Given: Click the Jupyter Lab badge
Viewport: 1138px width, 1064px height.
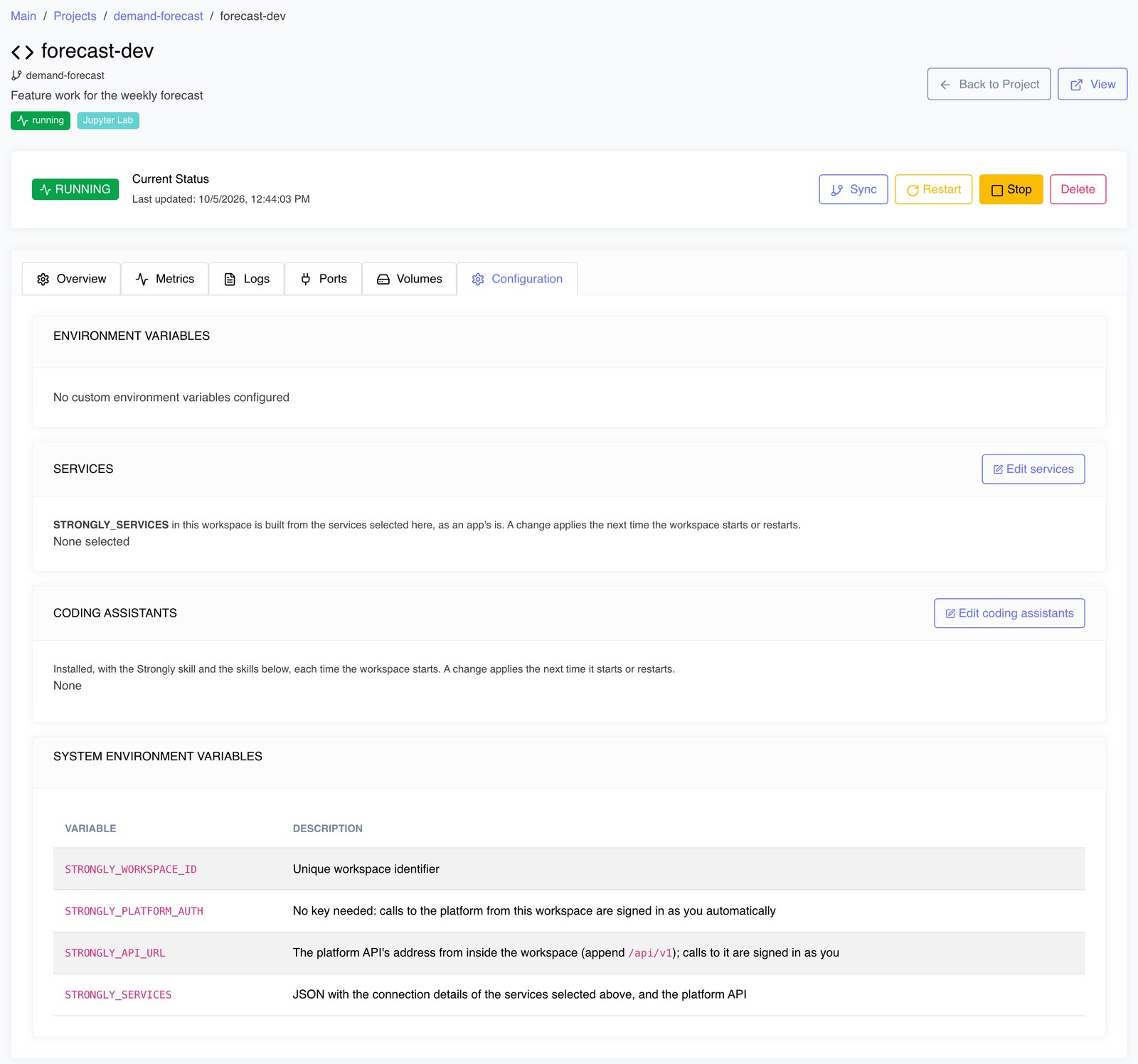Looking at the screenshot, I should coord(108,120).
